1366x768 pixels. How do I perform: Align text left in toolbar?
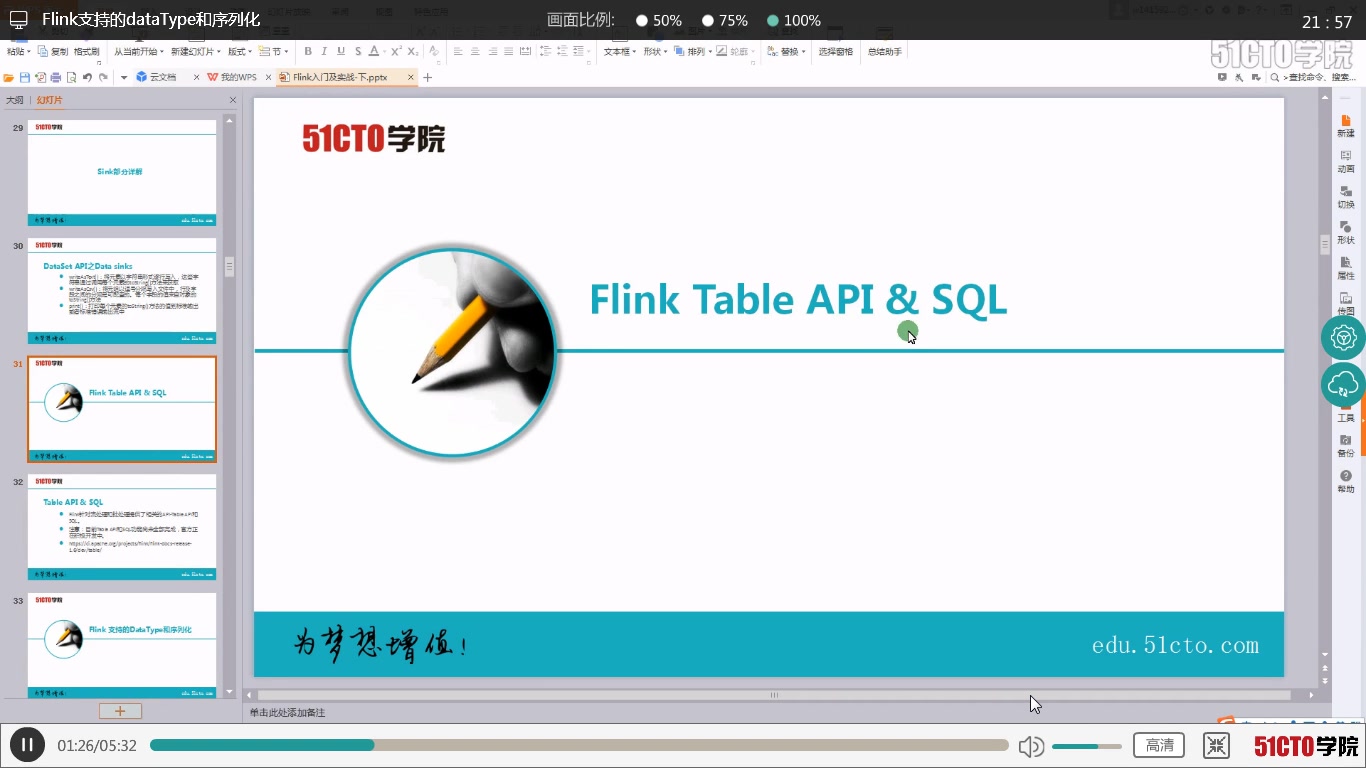[x=458, y=51]
